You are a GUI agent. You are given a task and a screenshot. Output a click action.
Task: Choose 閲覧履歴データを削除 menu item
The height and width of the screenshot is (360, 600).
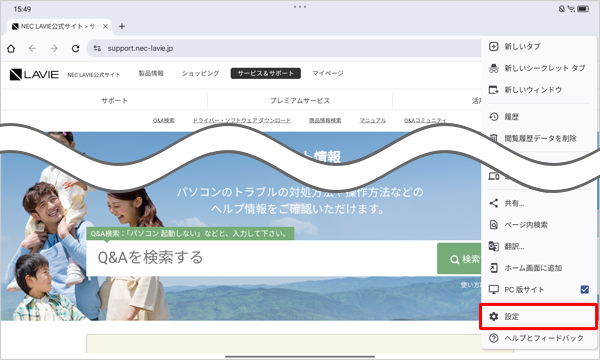coord(539,138)
